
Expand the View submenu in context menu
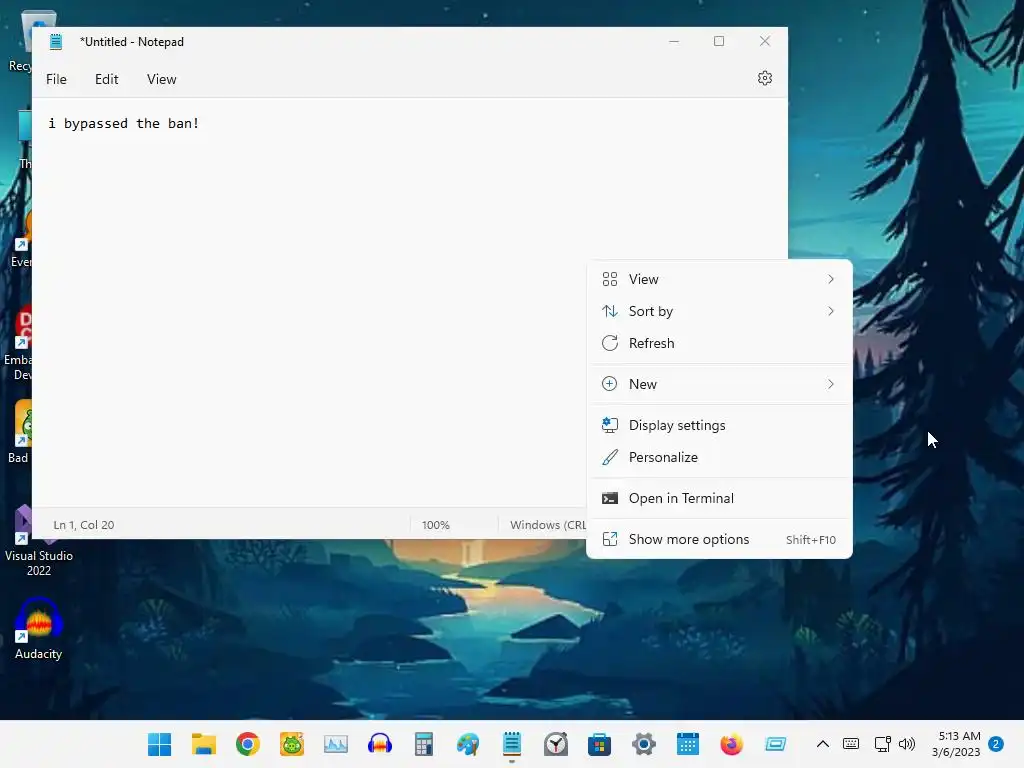[x=719, y=280]
